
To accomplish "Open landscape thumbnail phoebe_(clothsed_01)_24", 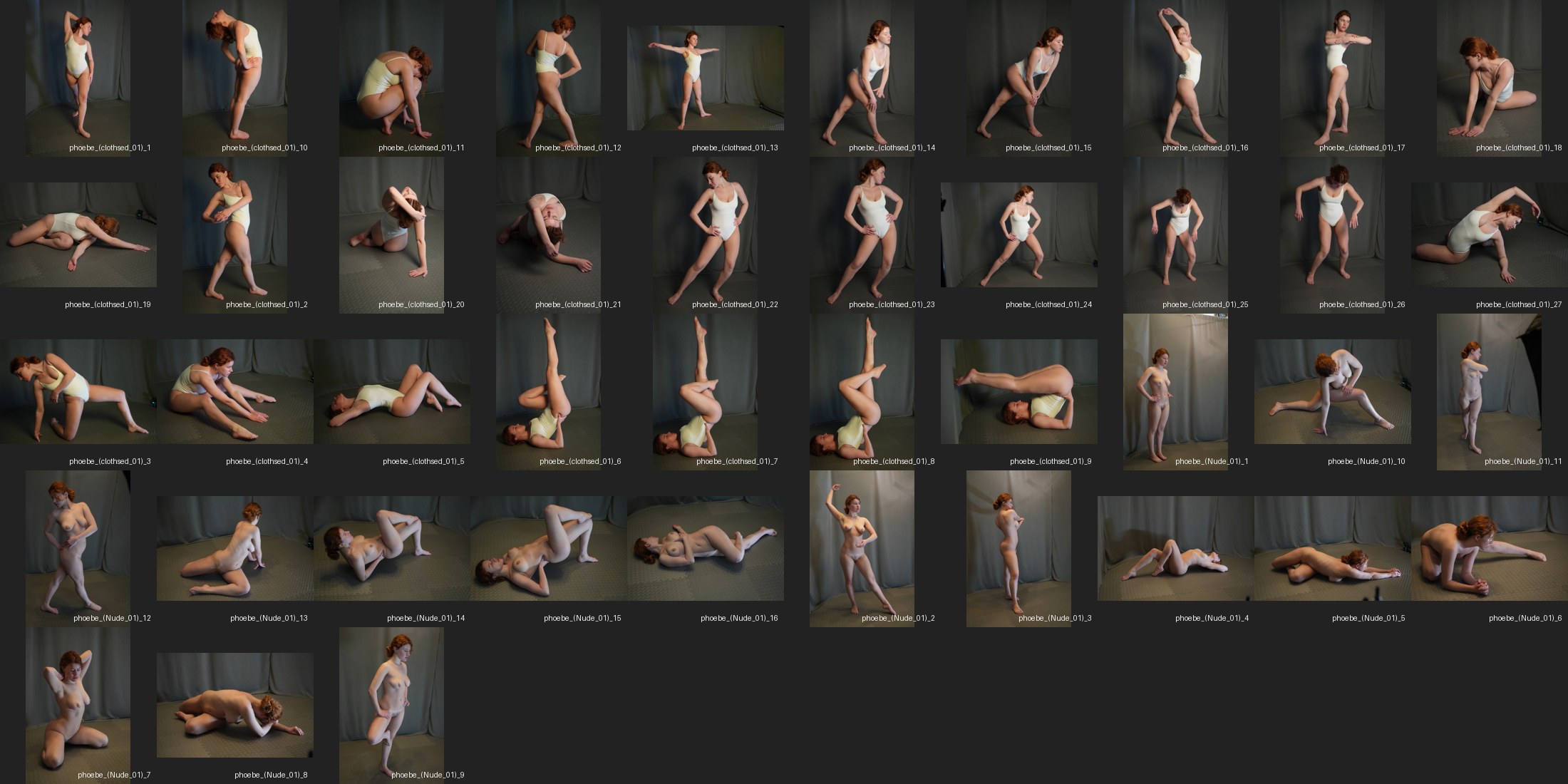I will [1018, 234].
